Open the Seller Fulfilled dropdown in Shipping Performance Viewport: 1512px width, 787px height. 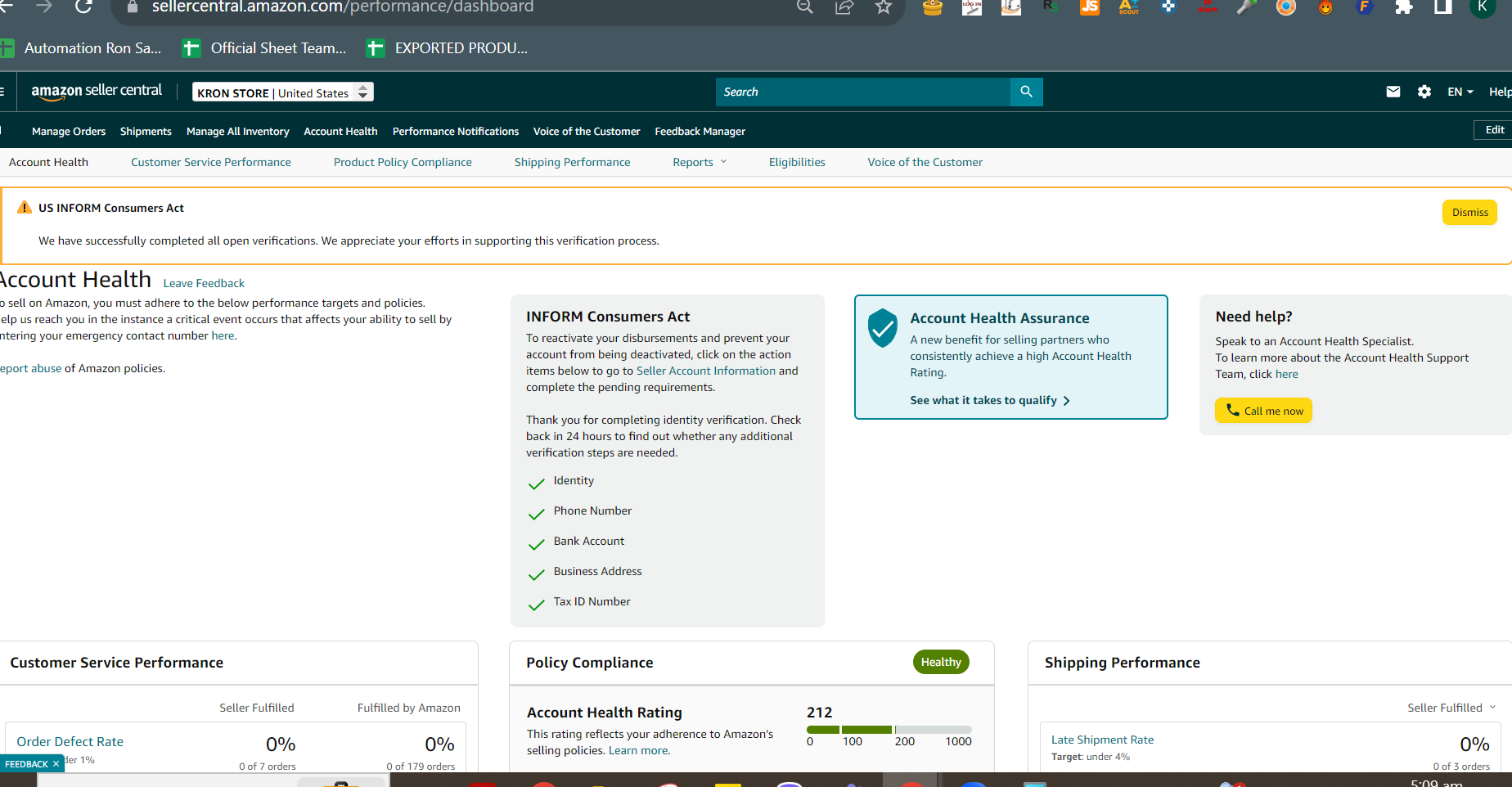(x=1451, y=708)
